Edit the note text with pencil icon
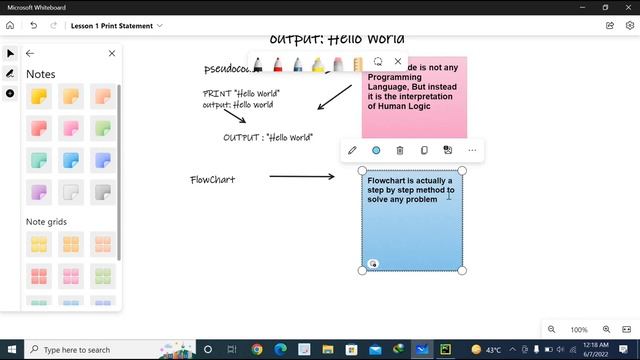This screenshot has width=640, height=360. pos(352,150)
